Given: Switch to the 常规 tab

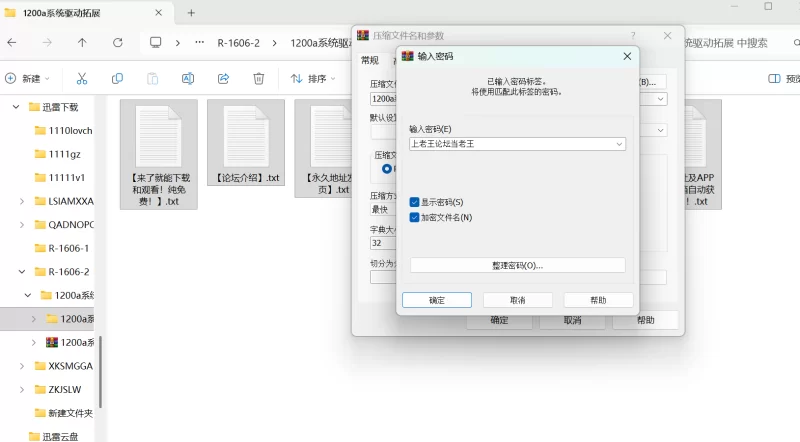Looking at the screenshot, I should (370, 60).
